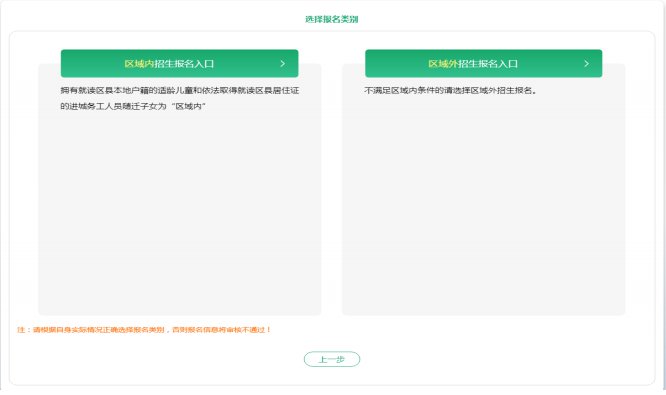Click the white 招生报名入口 text in right button
This screenshot has height=395, width=666.
pos(488,64)
